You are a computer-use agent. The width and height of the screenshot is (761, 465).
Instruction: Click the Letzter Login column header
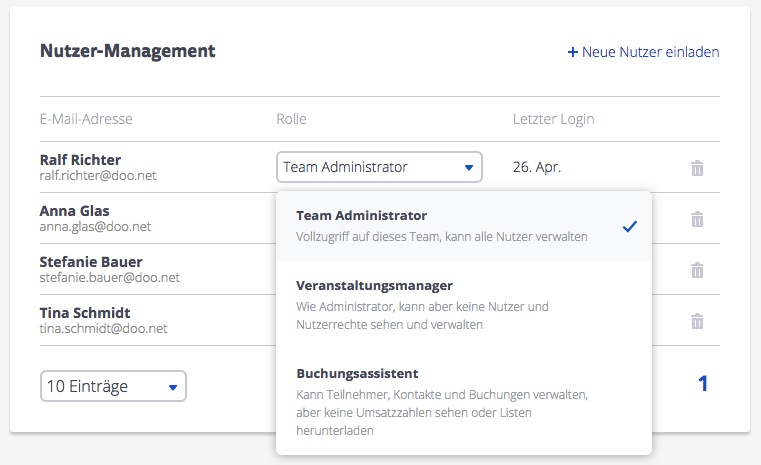point(553,119)
